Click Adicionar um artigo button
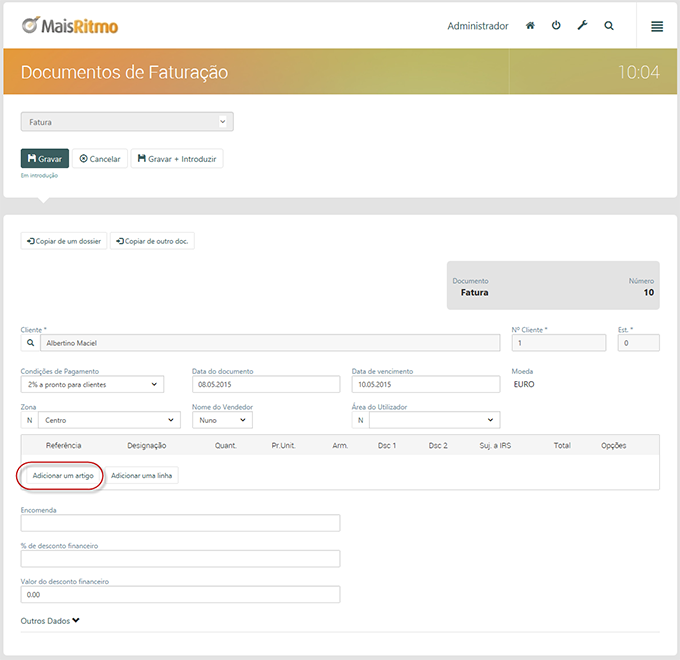This screenshot has height=660, width=680. (63, 476)
